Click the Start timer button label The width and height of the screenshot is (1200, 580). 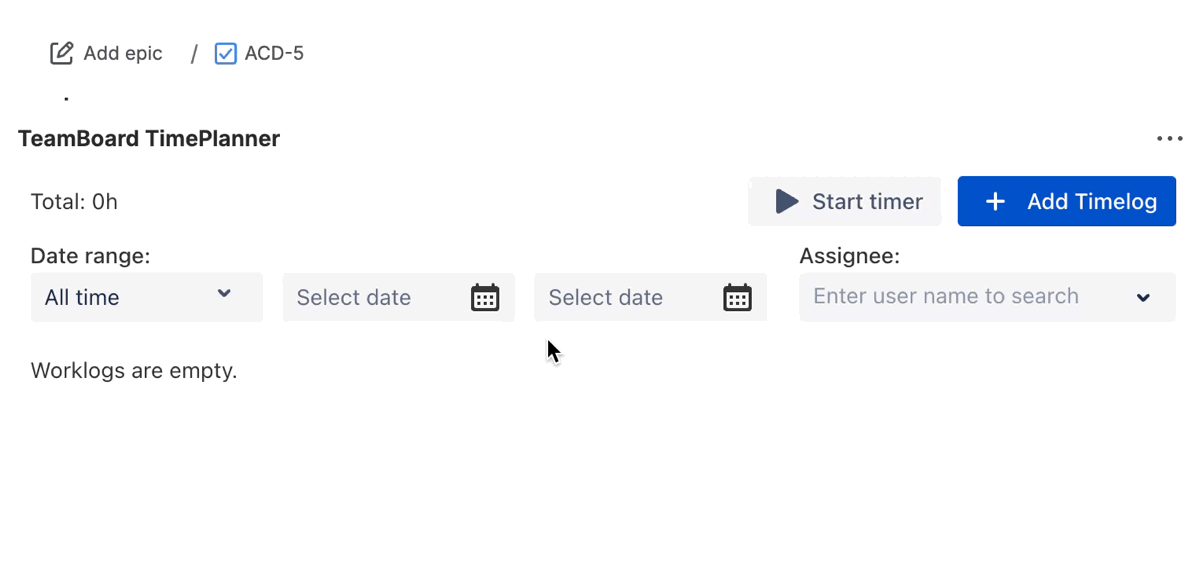tap(867, 202)
